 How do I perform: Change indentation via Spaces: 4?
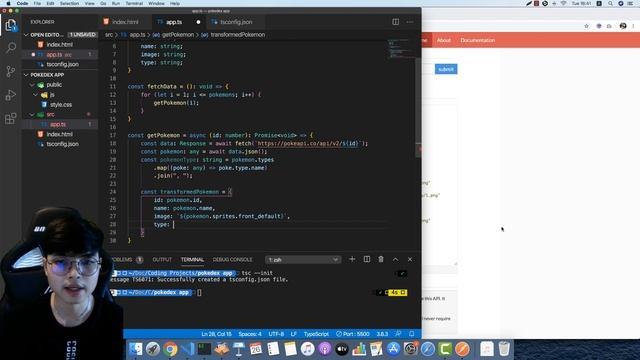(250, 334)
